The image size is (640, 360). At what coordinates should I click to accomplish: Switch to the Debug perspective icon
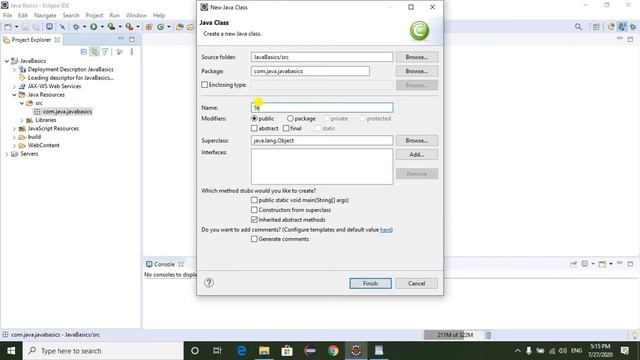tap(633, 27)
